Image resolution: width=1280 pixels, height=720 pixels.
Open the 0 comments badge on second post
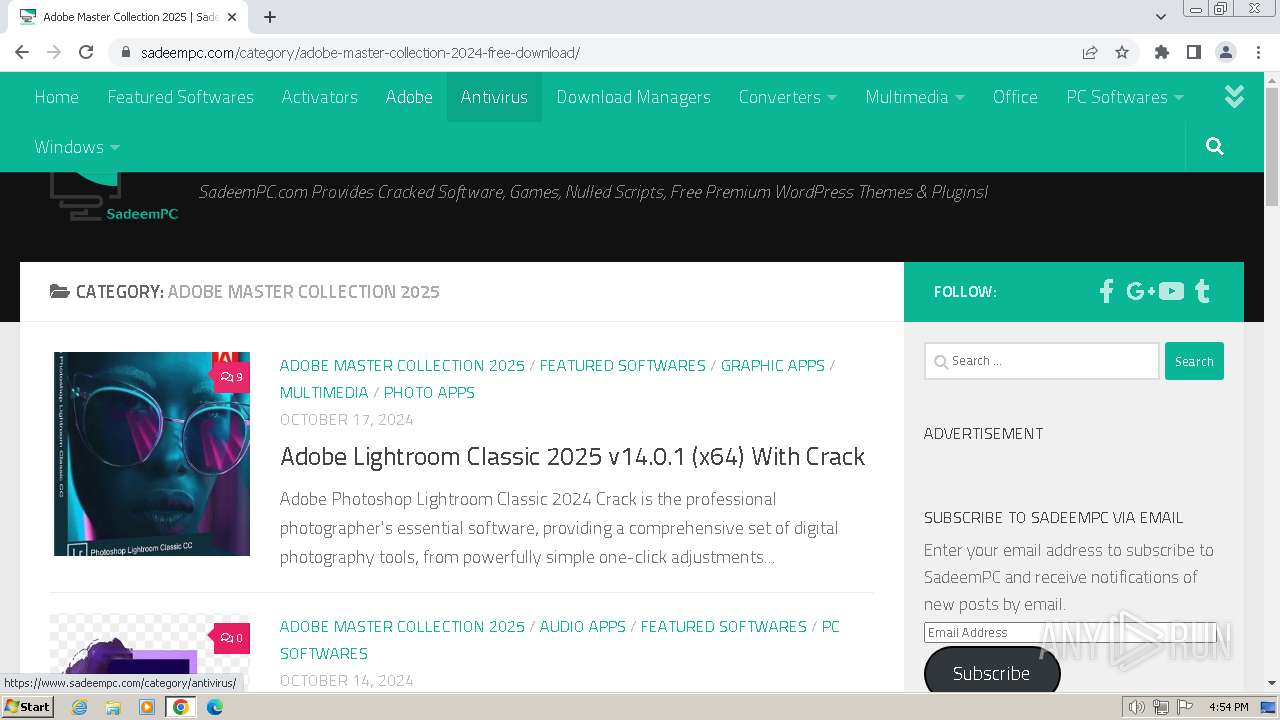click(231, 638)
